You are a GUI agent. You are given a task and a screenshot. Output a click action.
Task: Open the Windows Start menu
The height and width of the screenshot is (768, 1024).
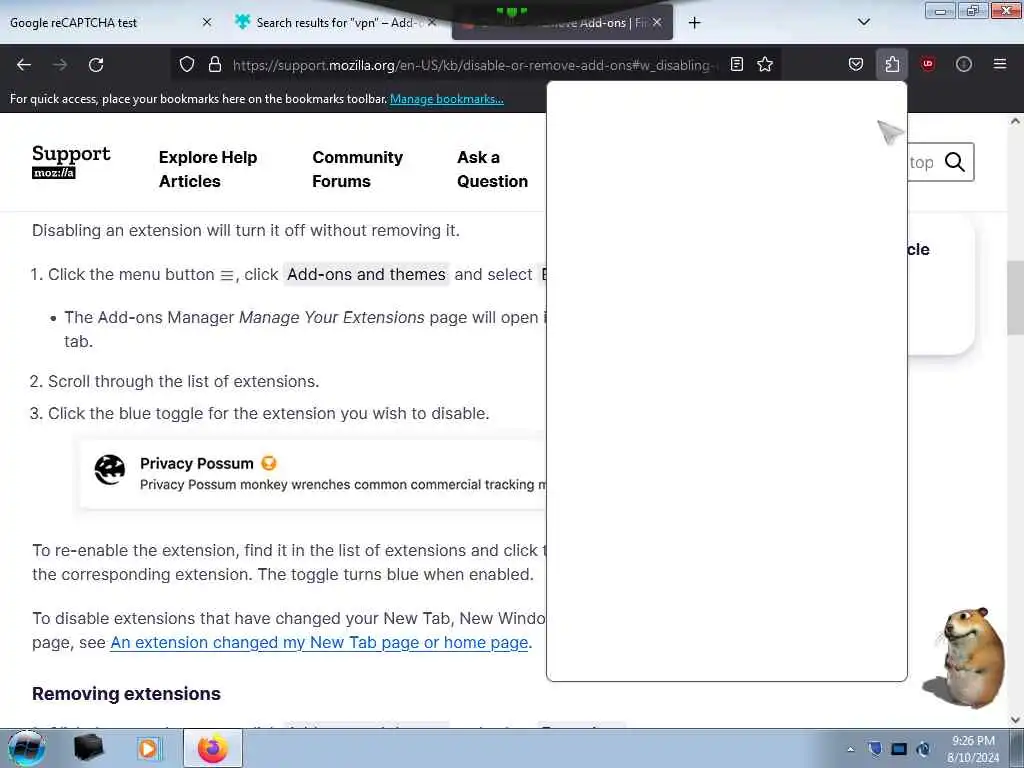[26, 748]
